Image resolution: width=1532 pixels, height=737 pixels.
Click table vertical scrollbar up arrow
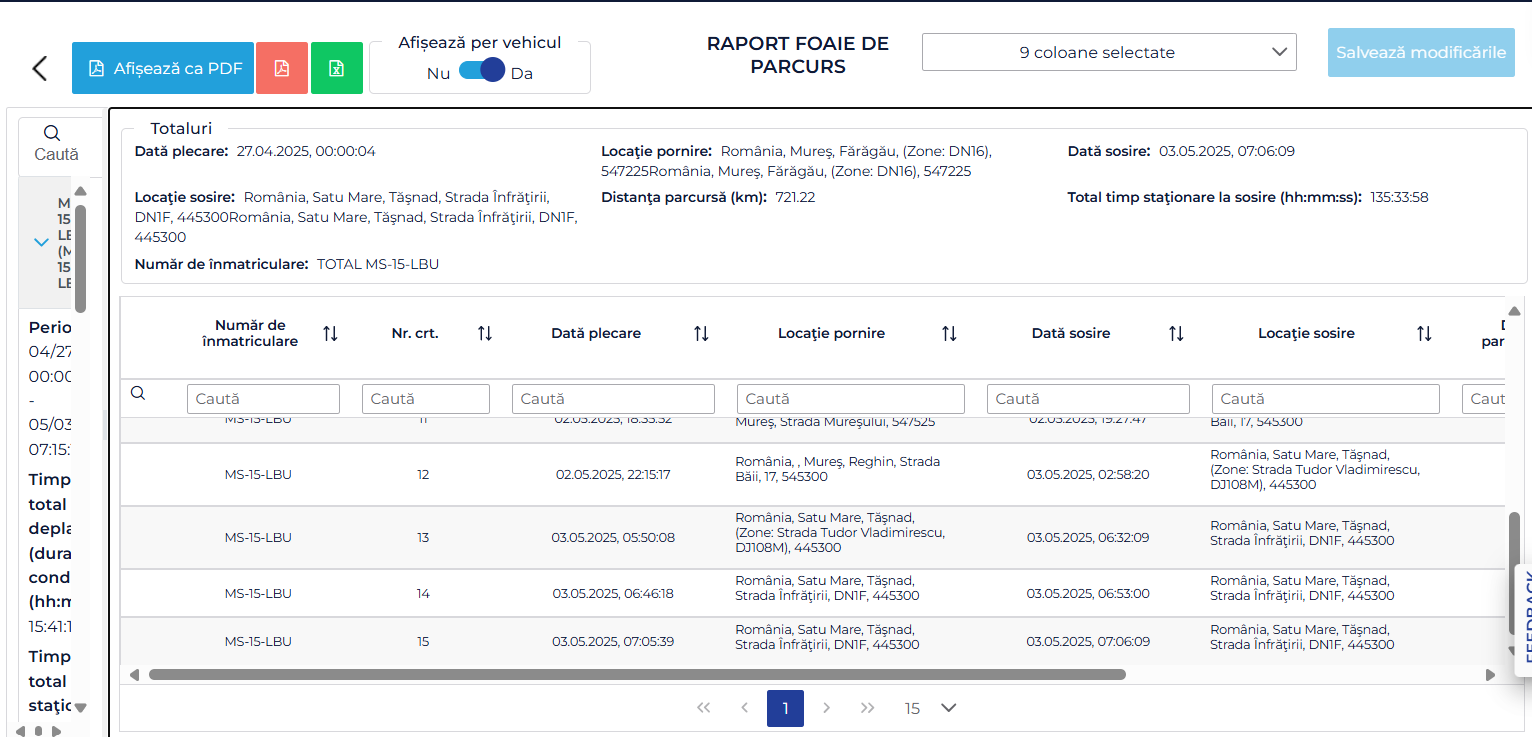[x=1514, y=311]
